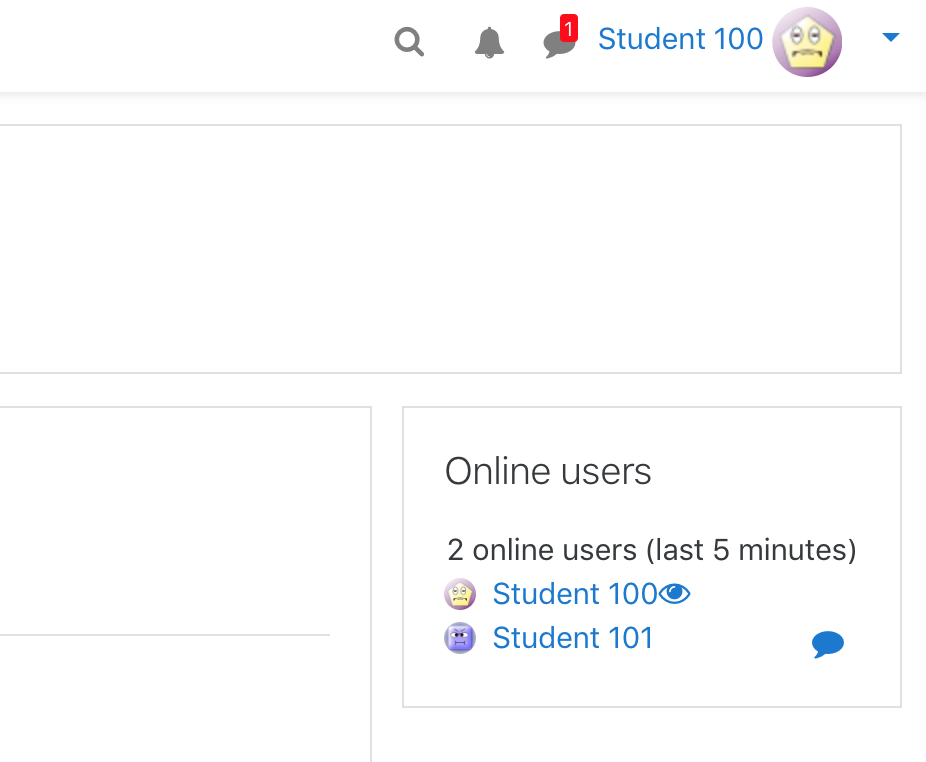926x762 pixels.
Task: Toggle online visibility eye icon
Action: click(674, 594)
